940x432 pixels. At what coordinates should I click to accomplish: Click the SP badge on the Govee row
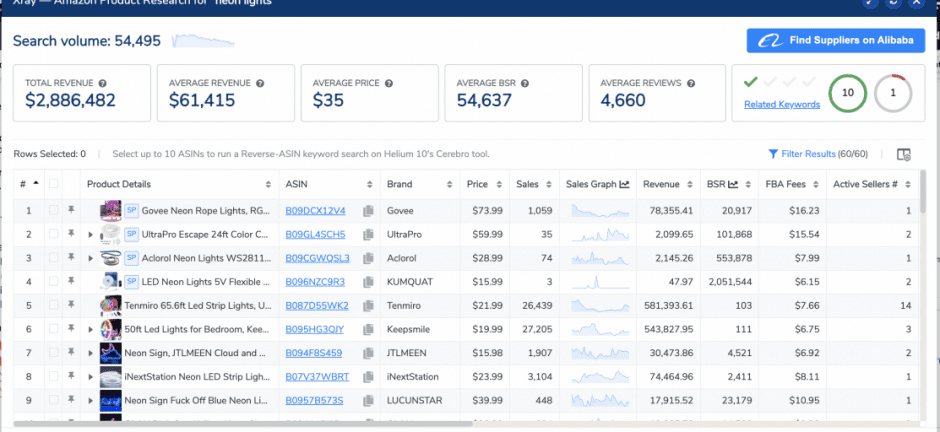click(x=132, y=211)
